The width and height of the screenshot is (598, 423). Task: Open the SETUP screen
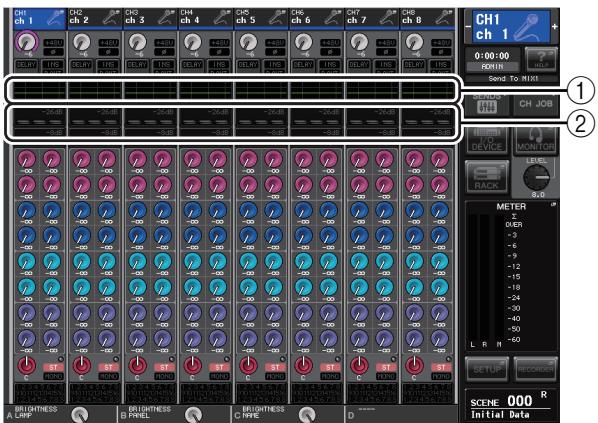coord(487,369)
